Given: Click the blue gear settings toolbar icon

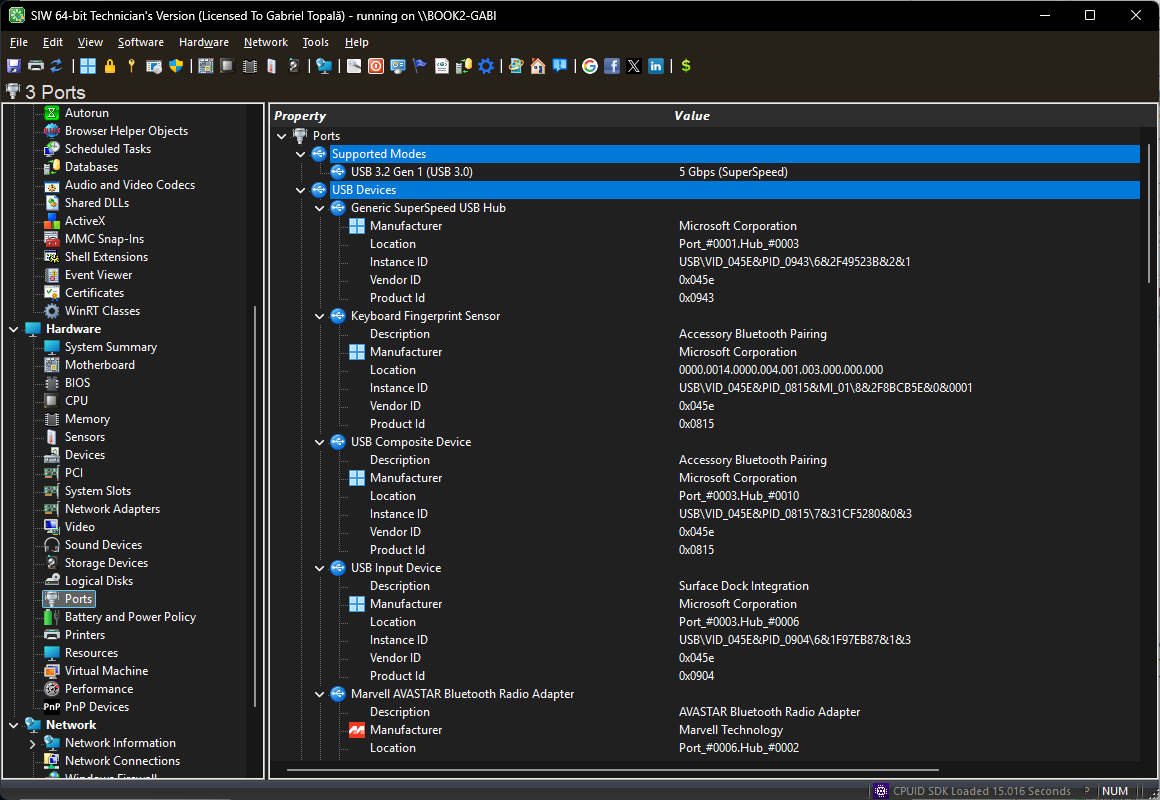Looking at the screenshot, I should coord(486,66).
